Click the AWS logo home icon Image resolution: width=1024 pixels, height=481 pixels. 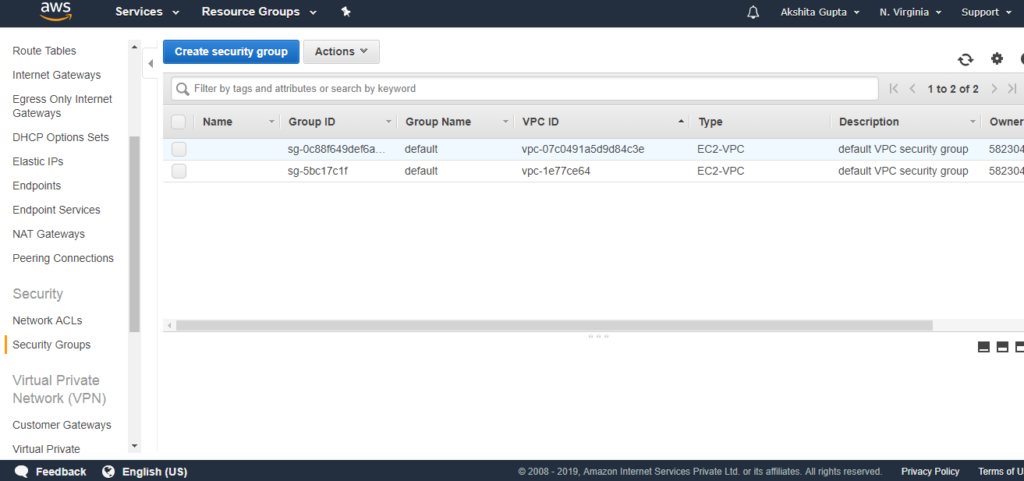pos(54,11)
